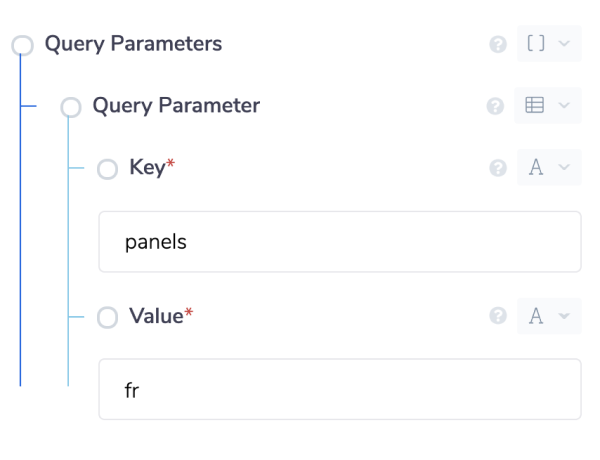Click the Query Parameters label
The width and height of the screenshot is (600, 460).
pos(133,44)
